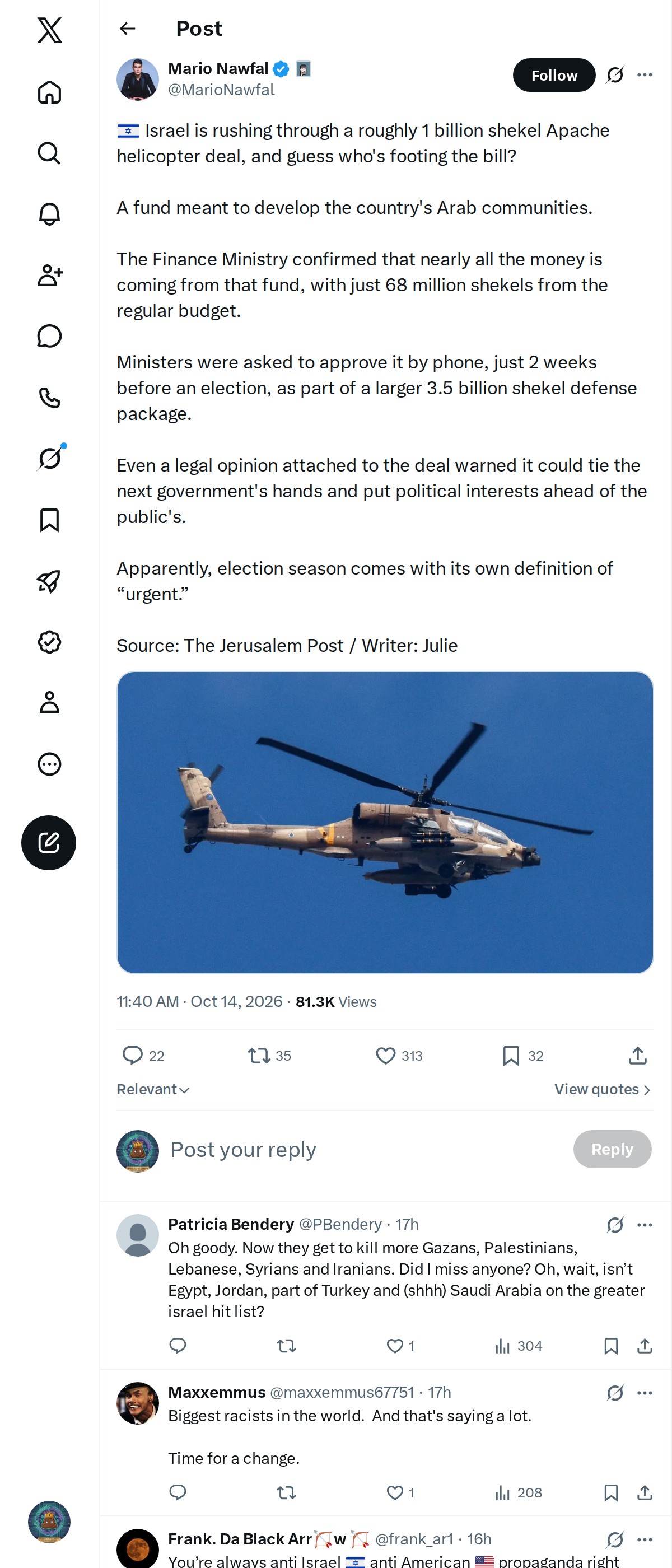Click the compose post button

(49, 842)
